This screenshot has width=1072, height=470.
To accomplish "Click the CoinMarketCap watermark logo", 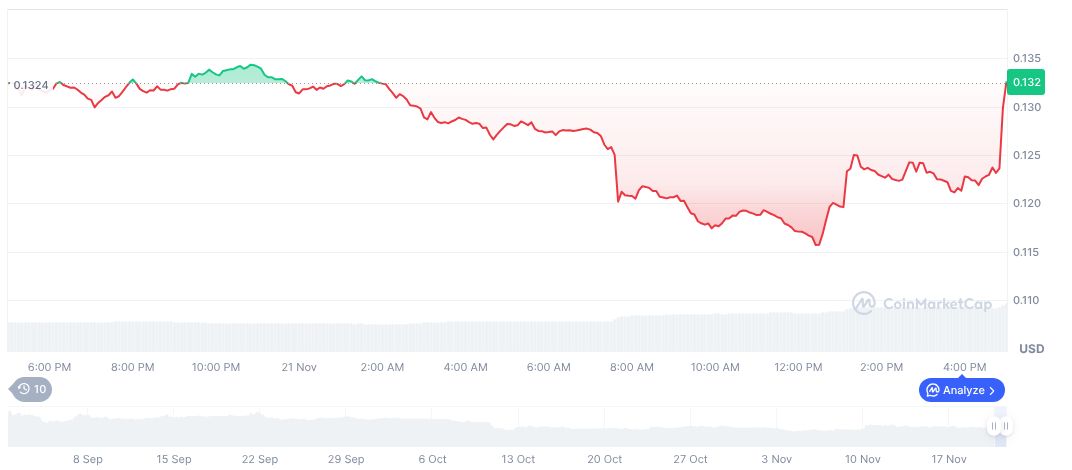I will tap(921, 302).
